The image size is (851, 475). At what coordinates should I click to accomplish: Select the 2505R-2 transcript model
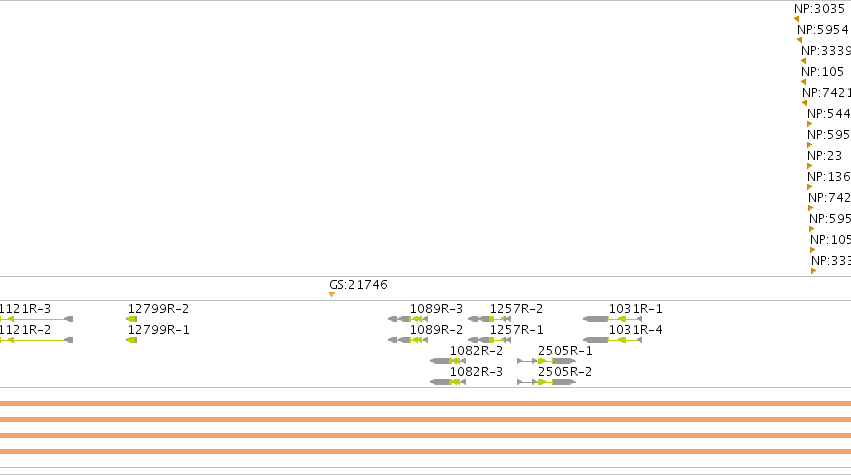pyautogui.click(x=547, y=382)
